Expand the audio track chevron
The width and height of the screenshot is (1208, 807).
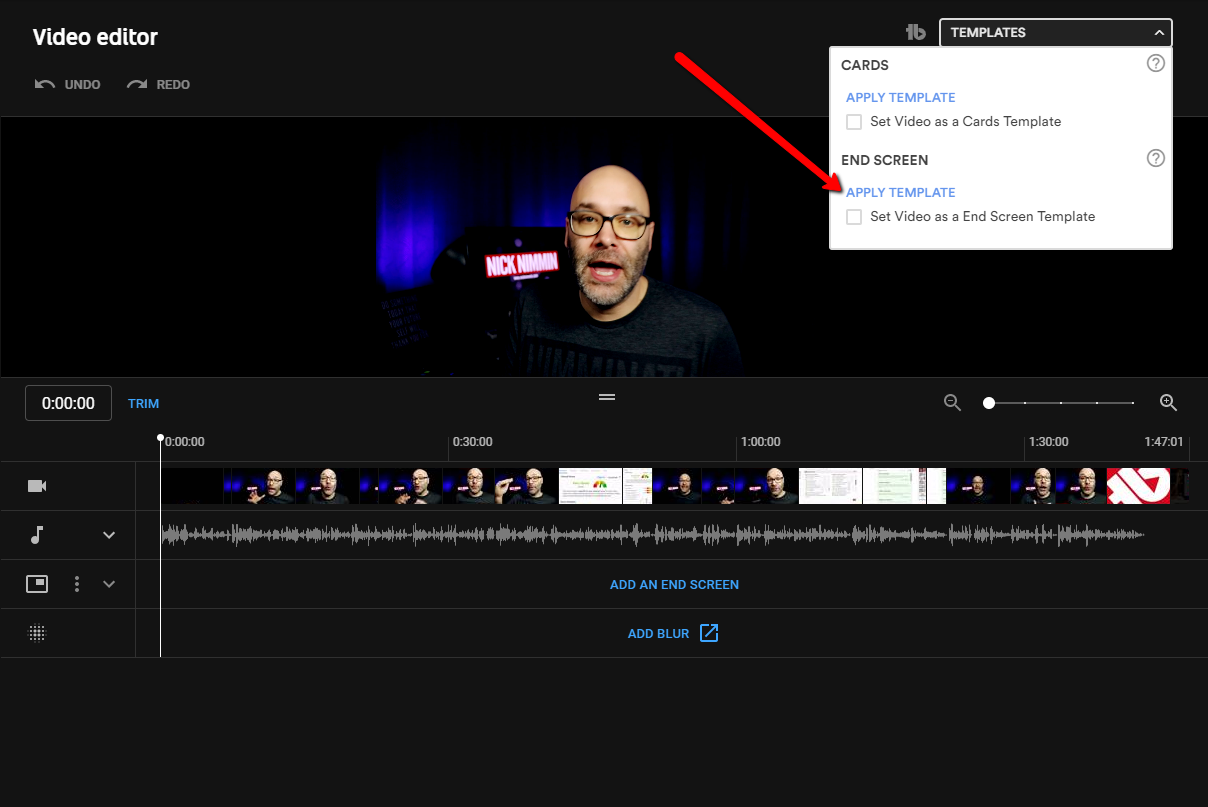tap(110, 535)
